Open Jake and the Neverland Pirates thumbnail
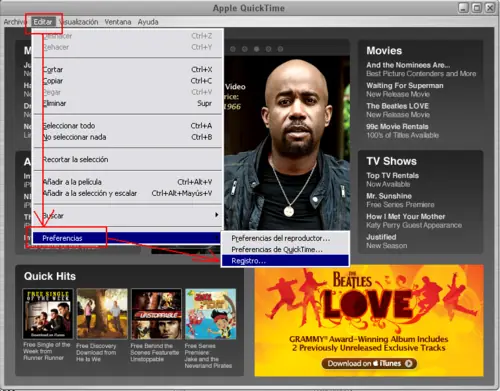500x391 pixels. (211, 314)
